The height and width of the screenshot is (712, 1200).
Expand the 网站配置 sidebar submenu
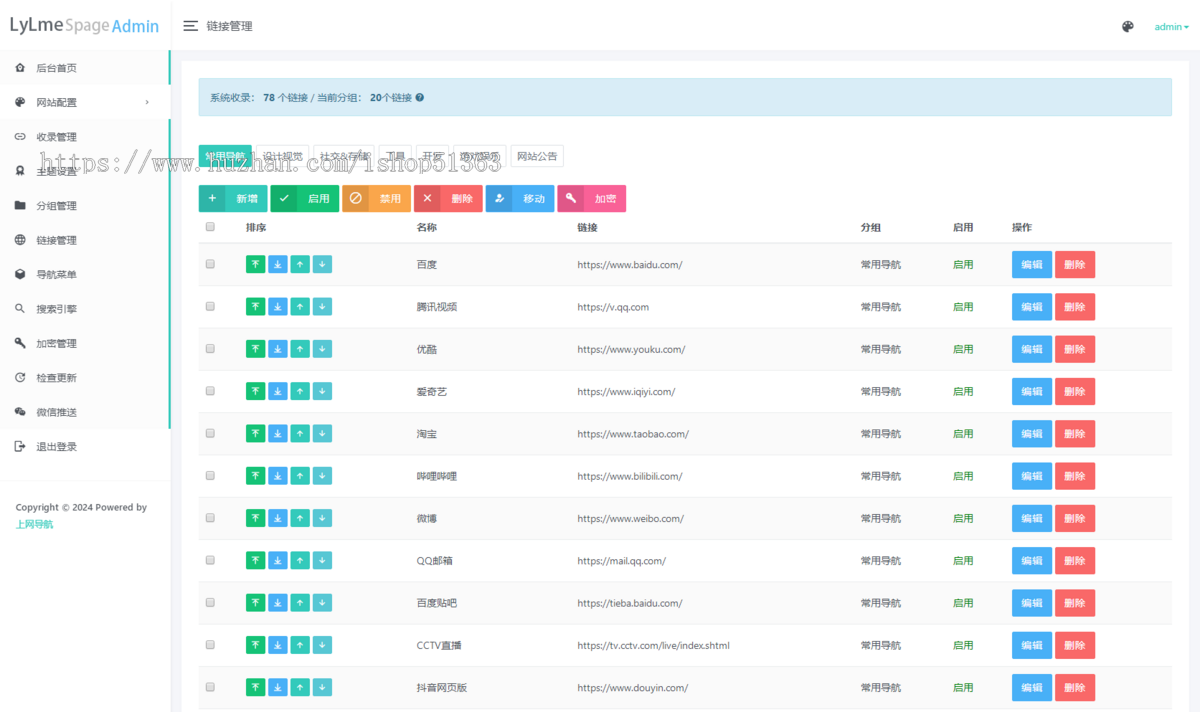point(84,102)
